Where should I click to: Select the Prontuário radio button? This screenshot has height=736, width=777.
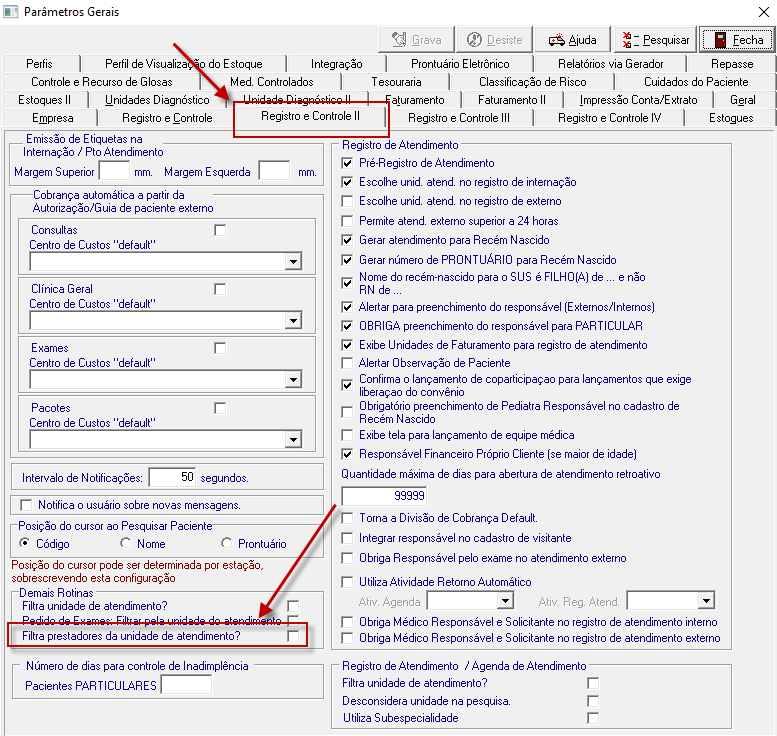(x=227, y=543)
